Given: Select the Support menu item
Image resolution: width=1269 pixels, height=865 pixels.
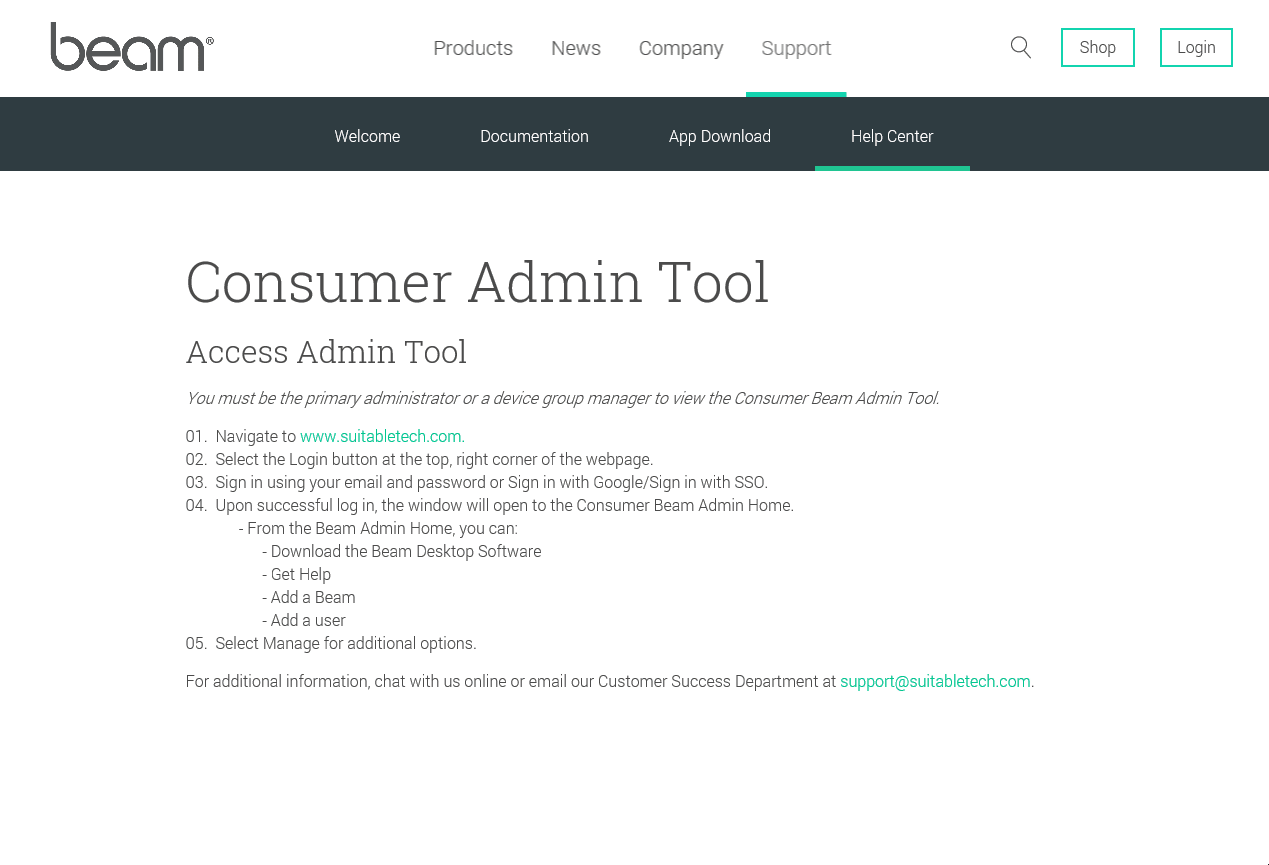Looking at the screenshot, I should (796, 48).
